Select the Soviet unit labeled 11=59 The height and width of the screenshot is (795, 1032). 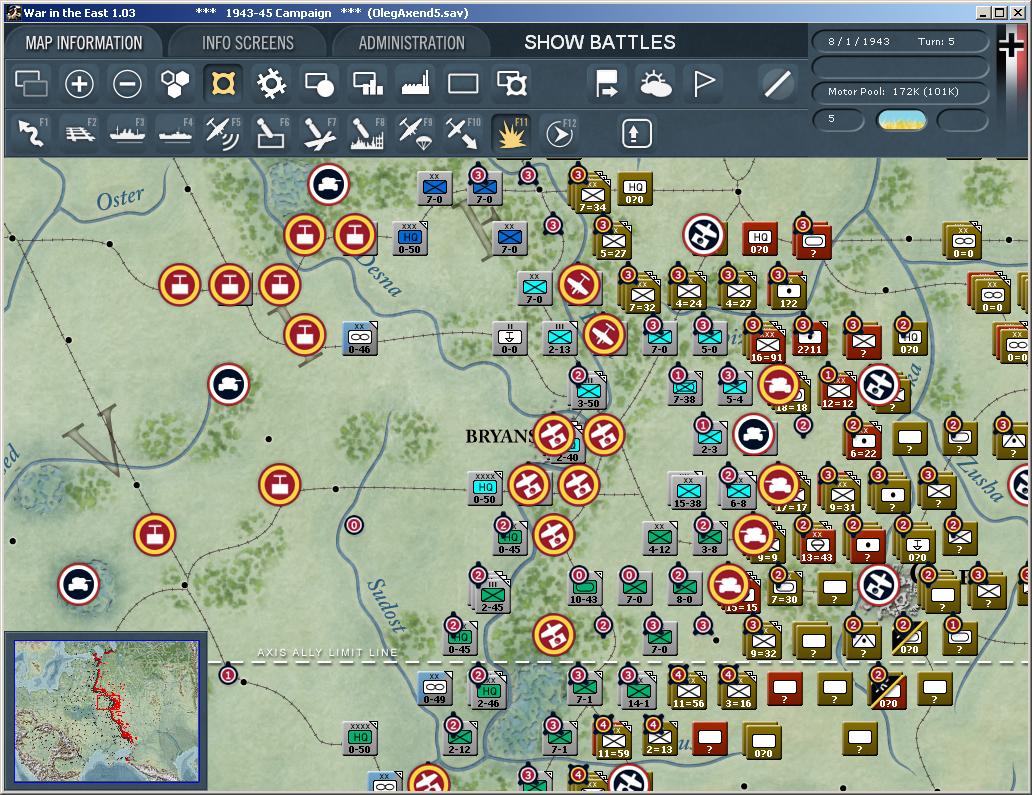pos(614,742)
